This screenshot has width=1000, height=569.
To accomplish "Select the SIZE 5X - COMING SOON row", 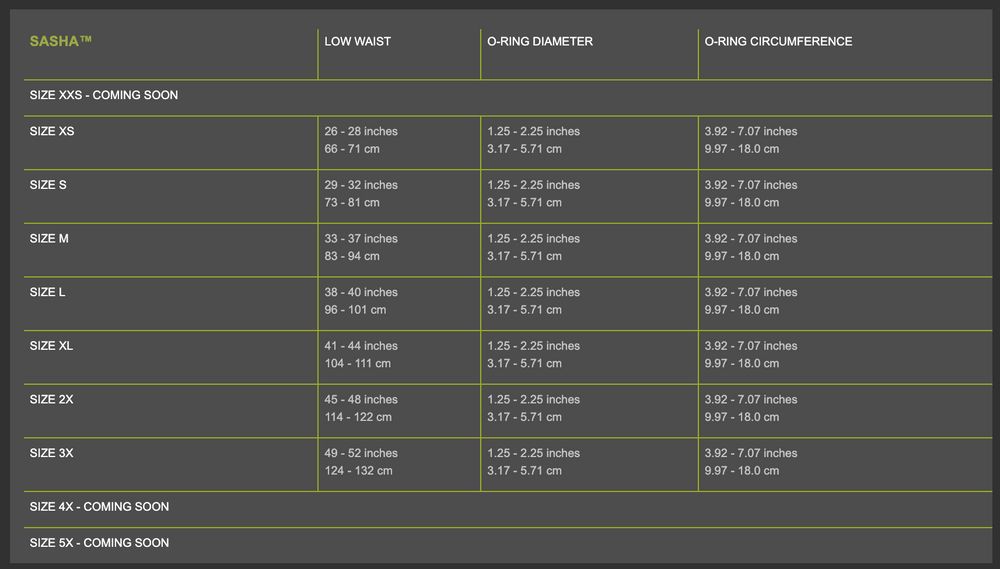I will [99, 543].
